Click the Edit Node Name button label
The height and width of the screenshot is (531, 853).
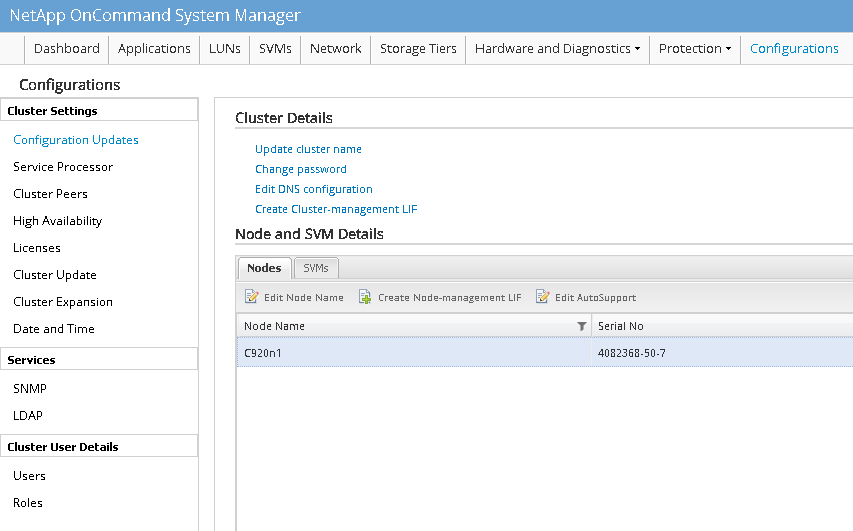304,298
